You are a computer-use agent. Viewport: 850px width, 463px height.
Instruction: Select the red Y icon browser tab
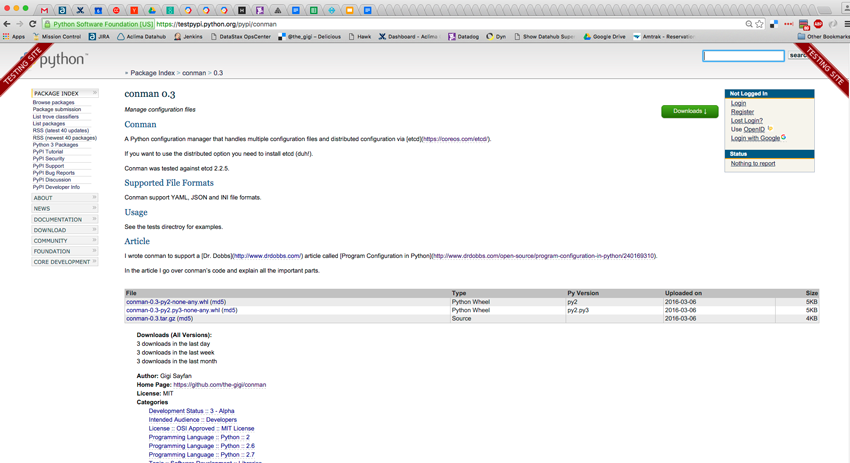pos(134,10)
